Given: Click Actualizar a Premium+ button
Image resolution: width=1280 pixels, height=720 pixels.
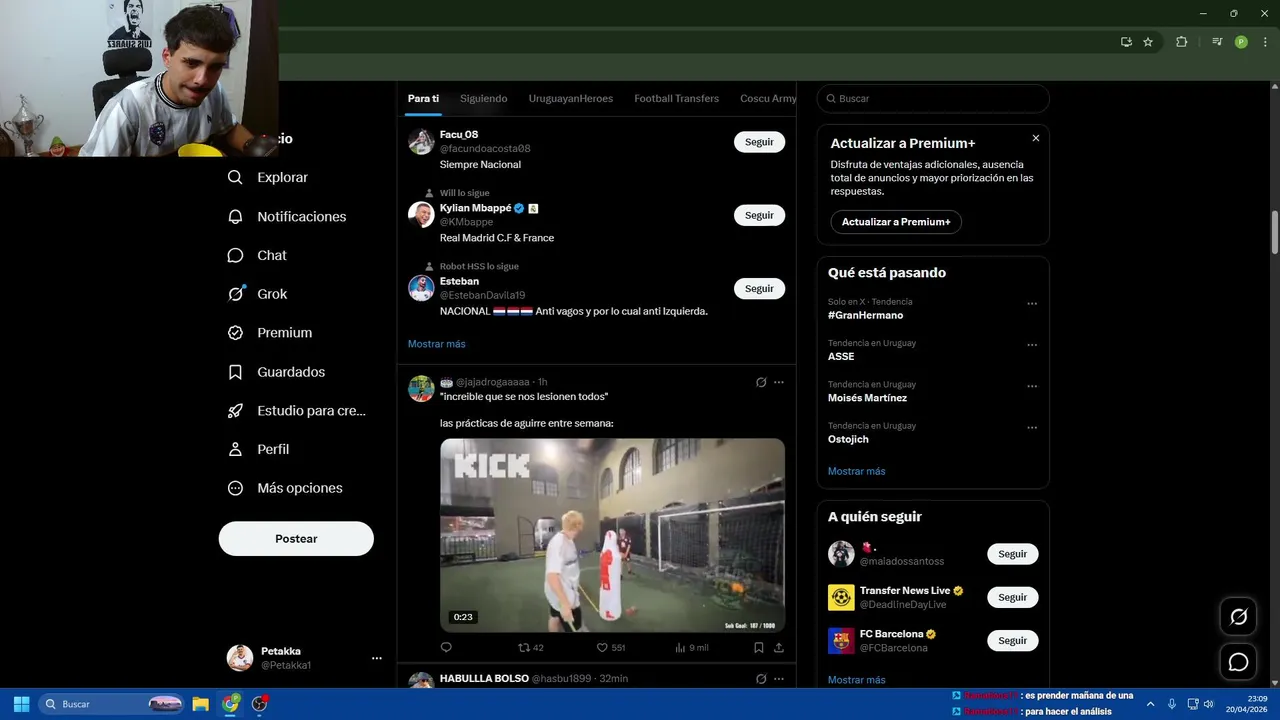Looking at the screenshot, I should pyautogui.click(x=896, y=222).
